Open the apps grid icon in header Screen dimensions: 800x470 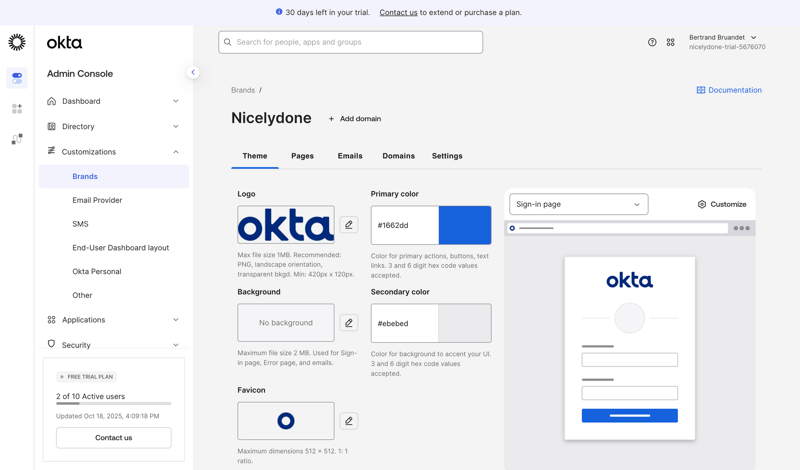670,42
